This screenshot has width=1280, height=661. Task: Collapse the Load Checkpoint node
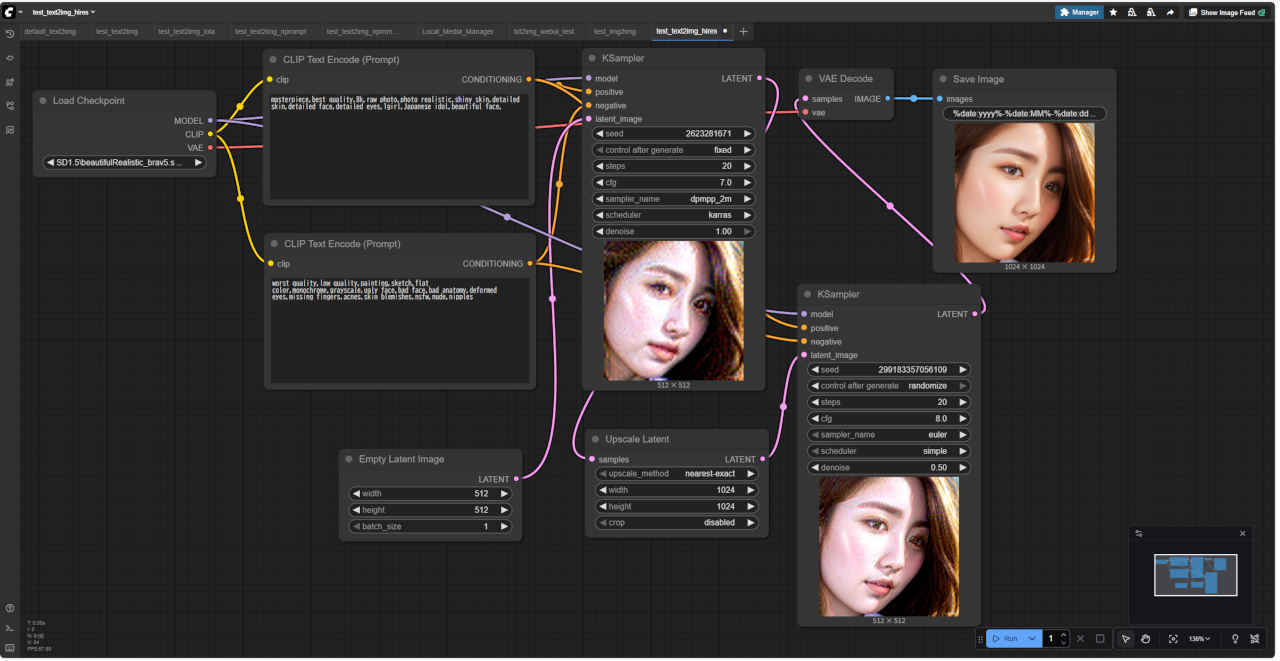click(43, 101)
